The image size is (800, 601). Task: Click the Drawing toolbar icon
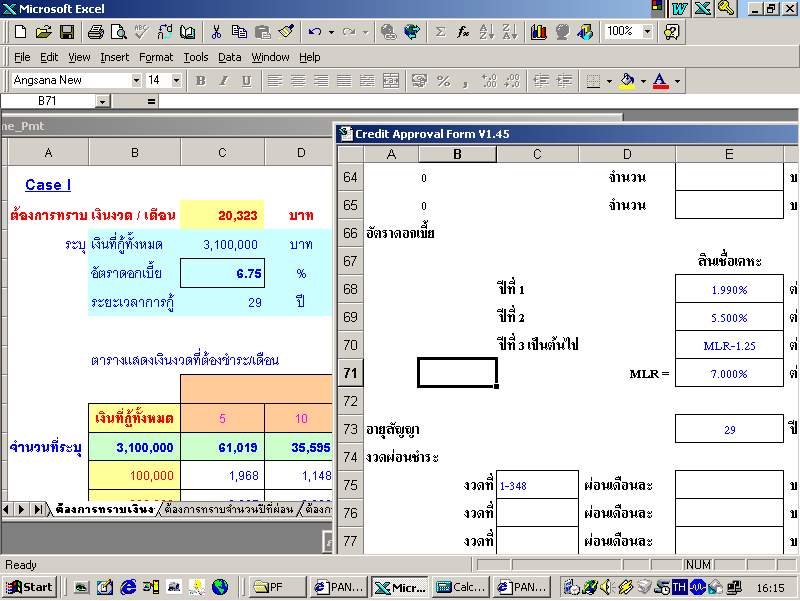[x=585, y=32]
